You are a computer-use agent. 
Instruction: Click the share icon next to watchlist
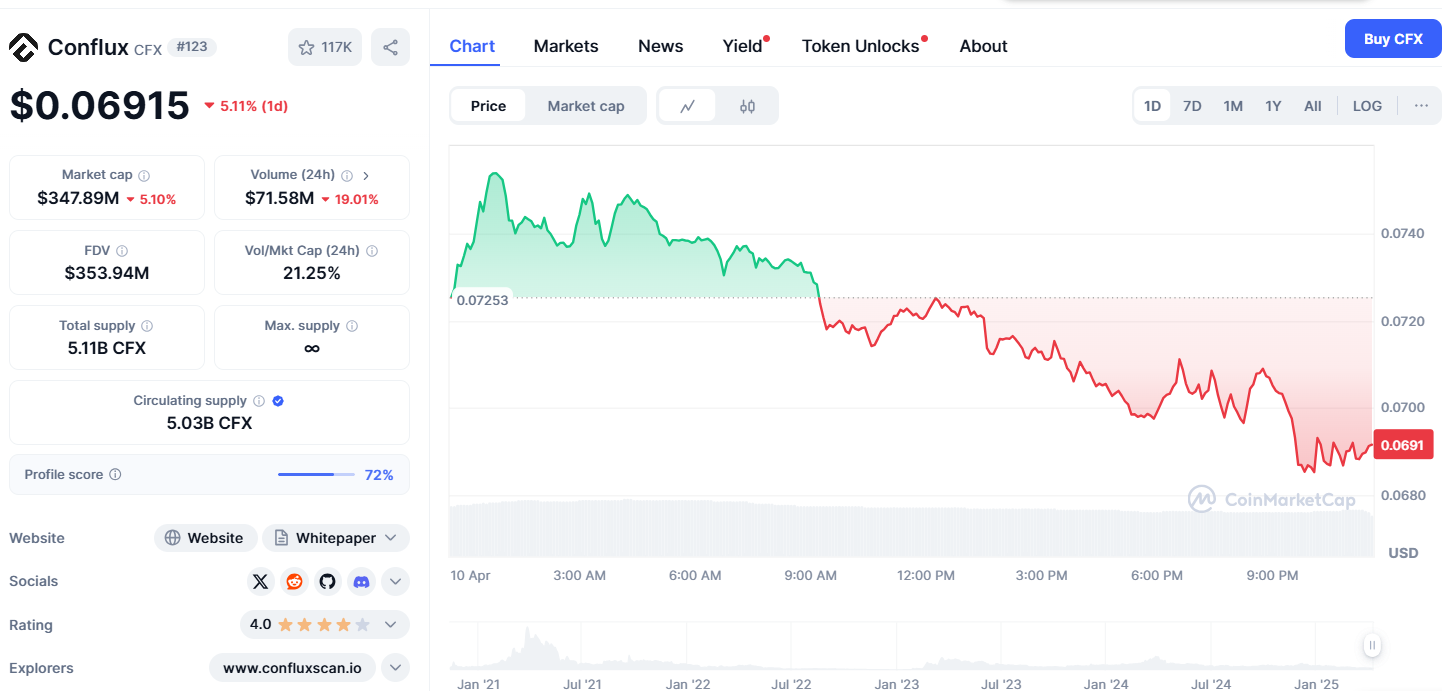[390, 47]
